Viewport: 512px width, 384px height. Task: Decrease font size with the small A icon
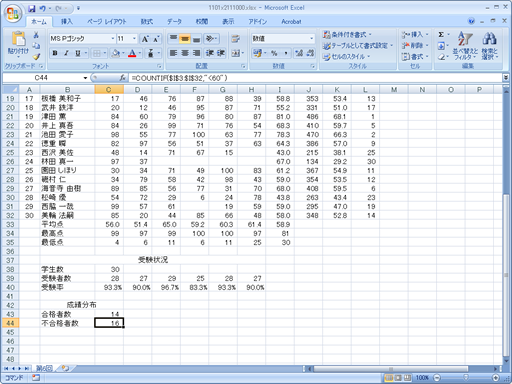[x=156, y=39]
